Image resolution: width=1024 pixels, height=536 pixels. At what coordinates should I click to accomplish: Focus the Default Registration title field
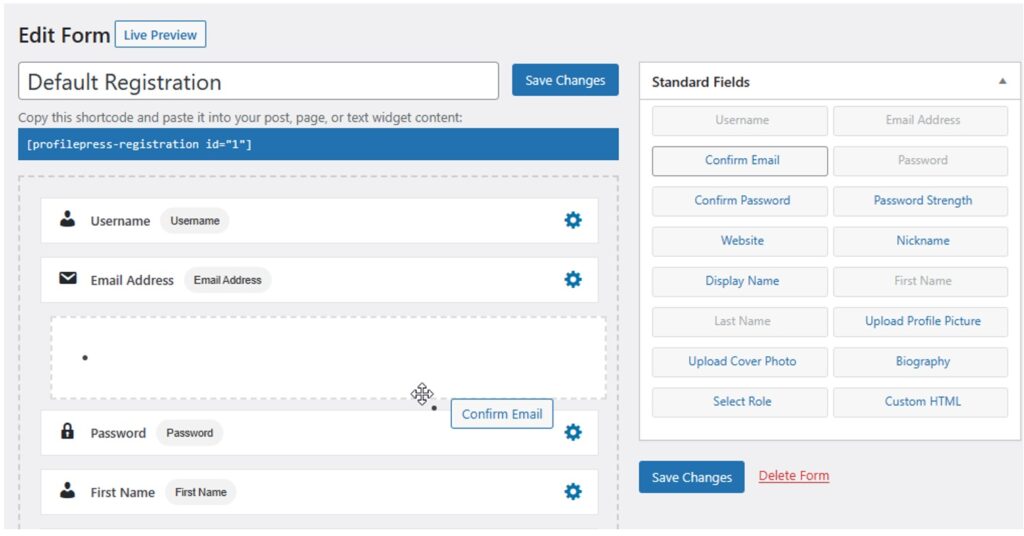258,82
